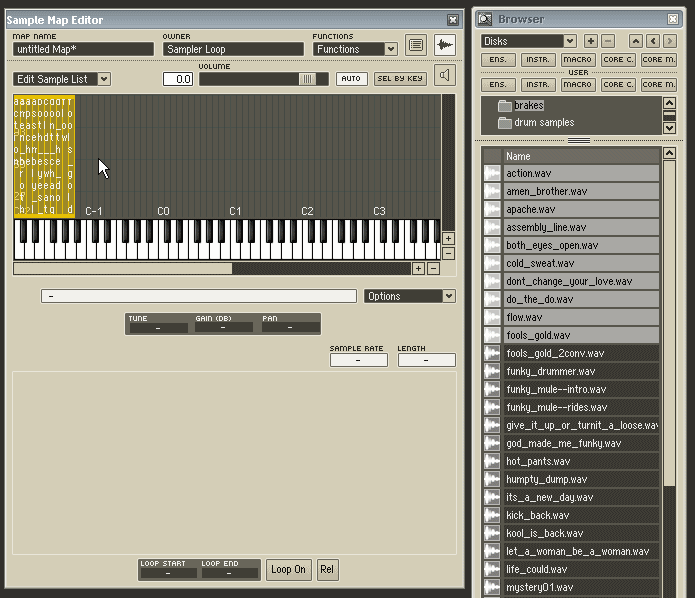Click the Loop End field
This screenshot has height=598, width=695.
pos(230,573)
